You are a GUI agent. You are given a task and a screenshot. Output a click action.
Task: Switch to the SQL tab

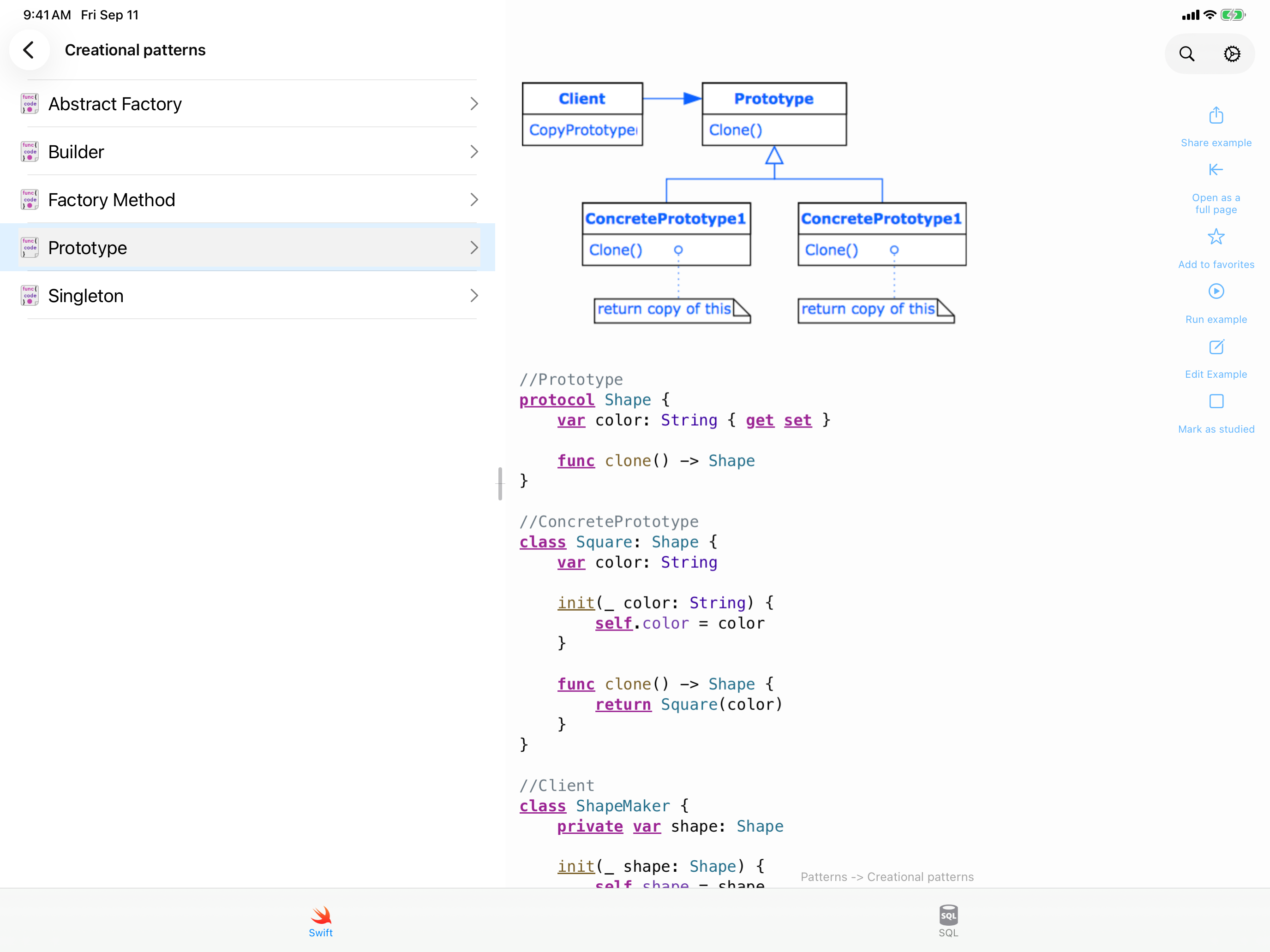pos(948,922)
